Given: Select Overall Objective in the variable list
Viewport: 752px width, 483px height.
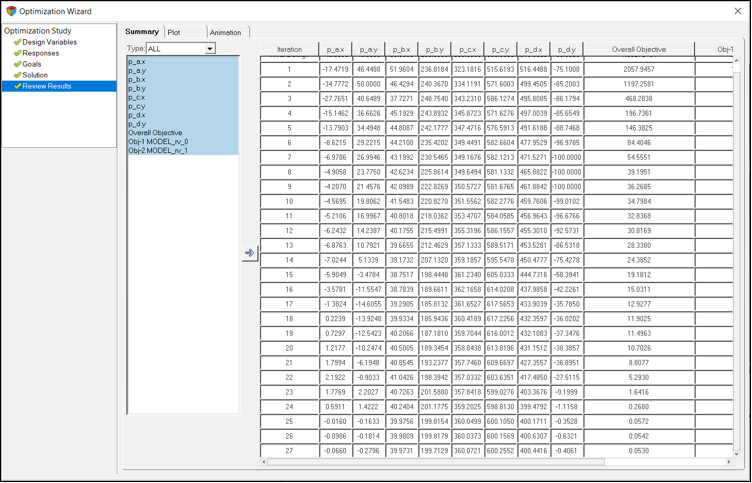Looking at the screenshot, I should [x=155, y=133].
